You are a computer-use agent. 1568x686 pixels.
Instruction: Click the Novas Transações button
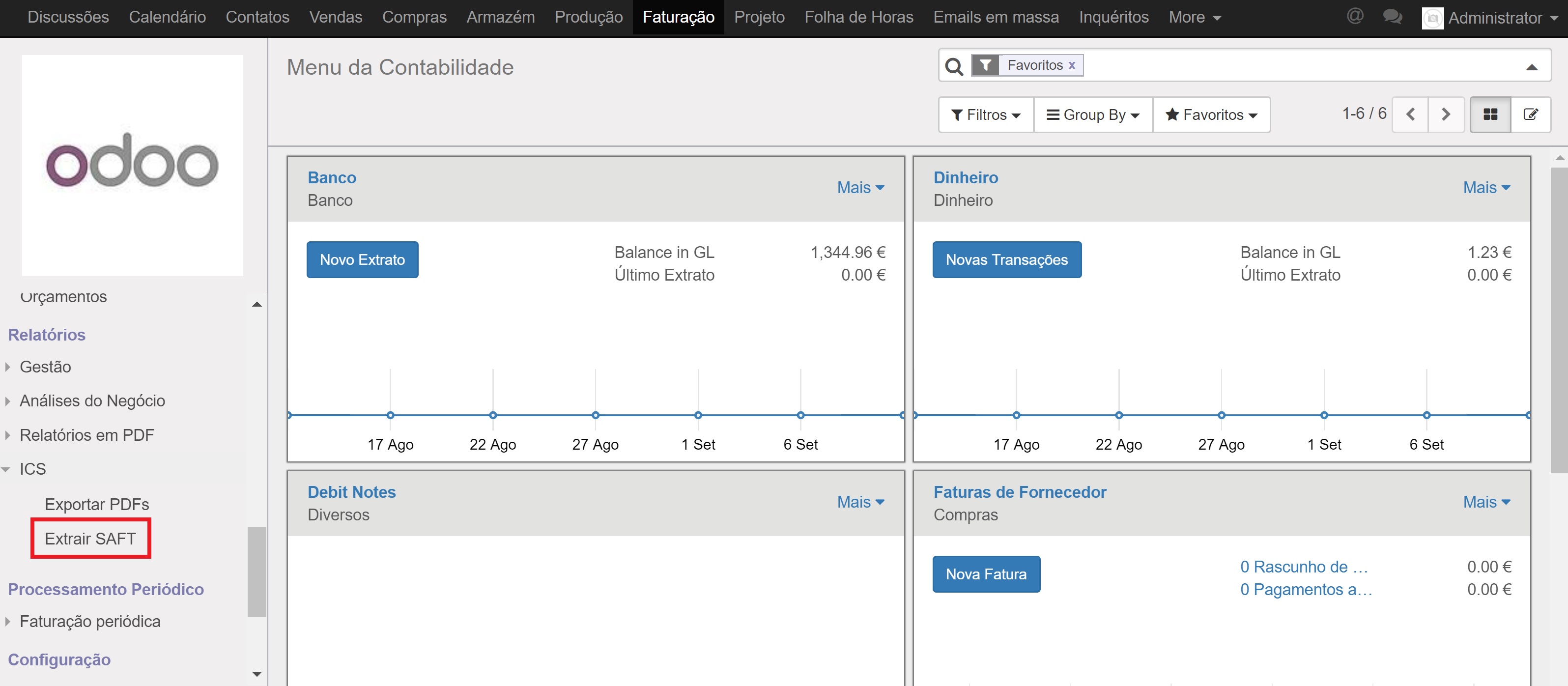click(x=1007, y=260)
